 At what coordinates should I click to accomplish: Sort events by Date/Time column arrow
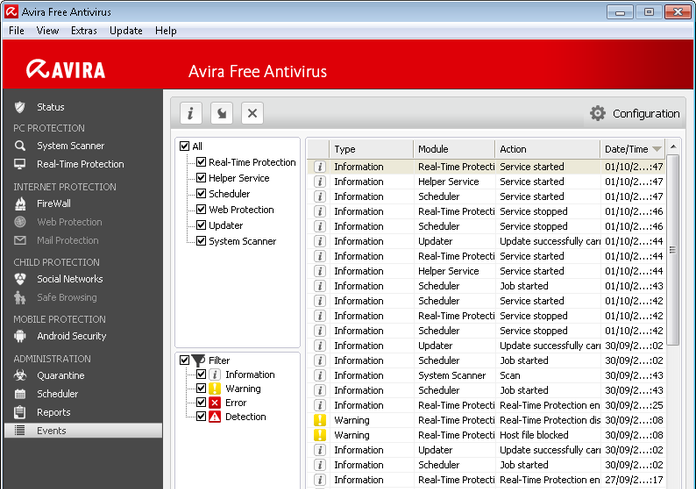pos(657,149)
